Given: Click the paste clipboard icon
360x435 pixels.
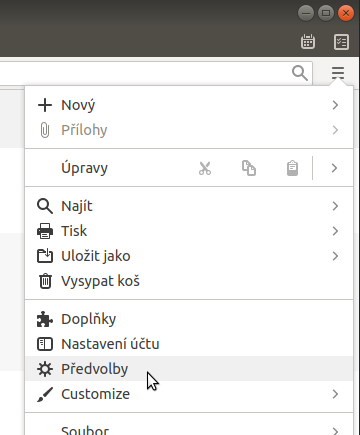Looking at the screenshot, I should click(x=292, y=168).
